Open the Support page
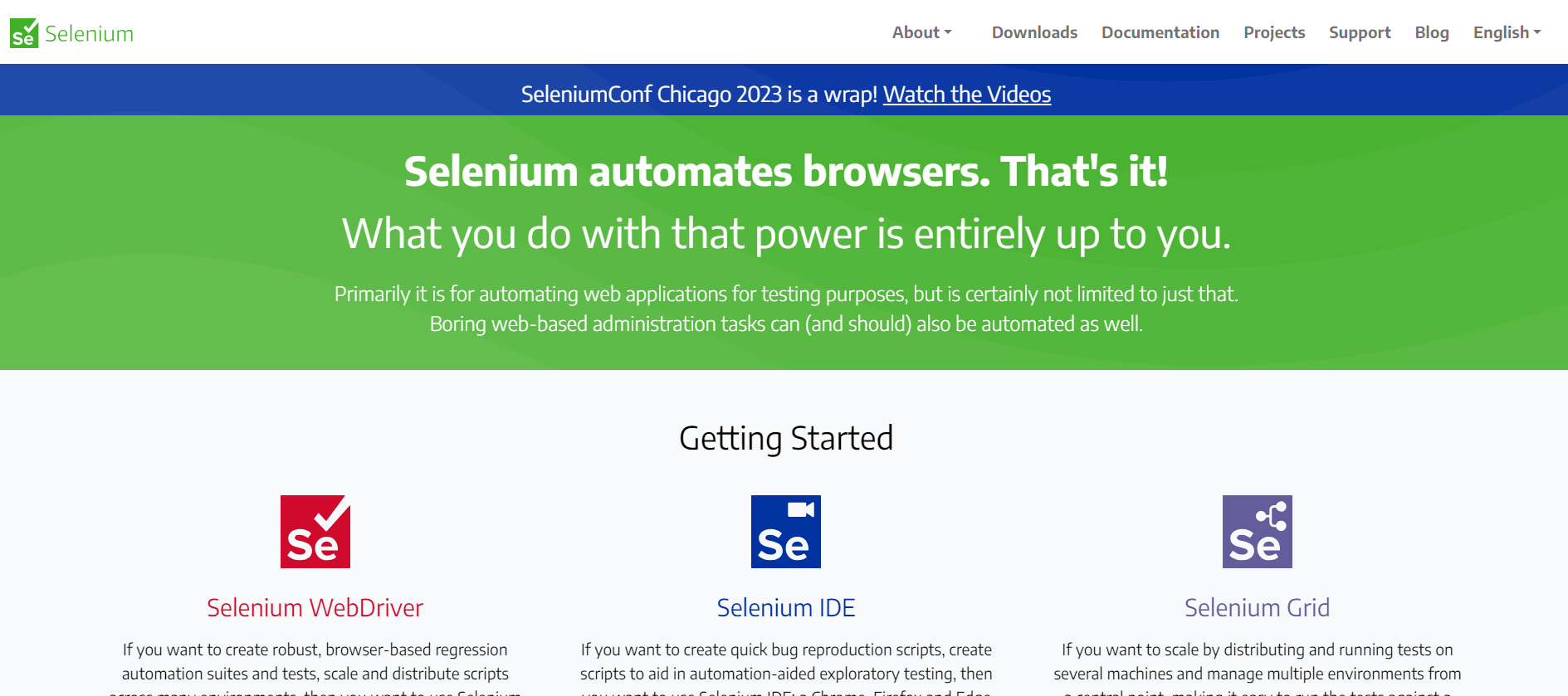 click(1360, 32)
